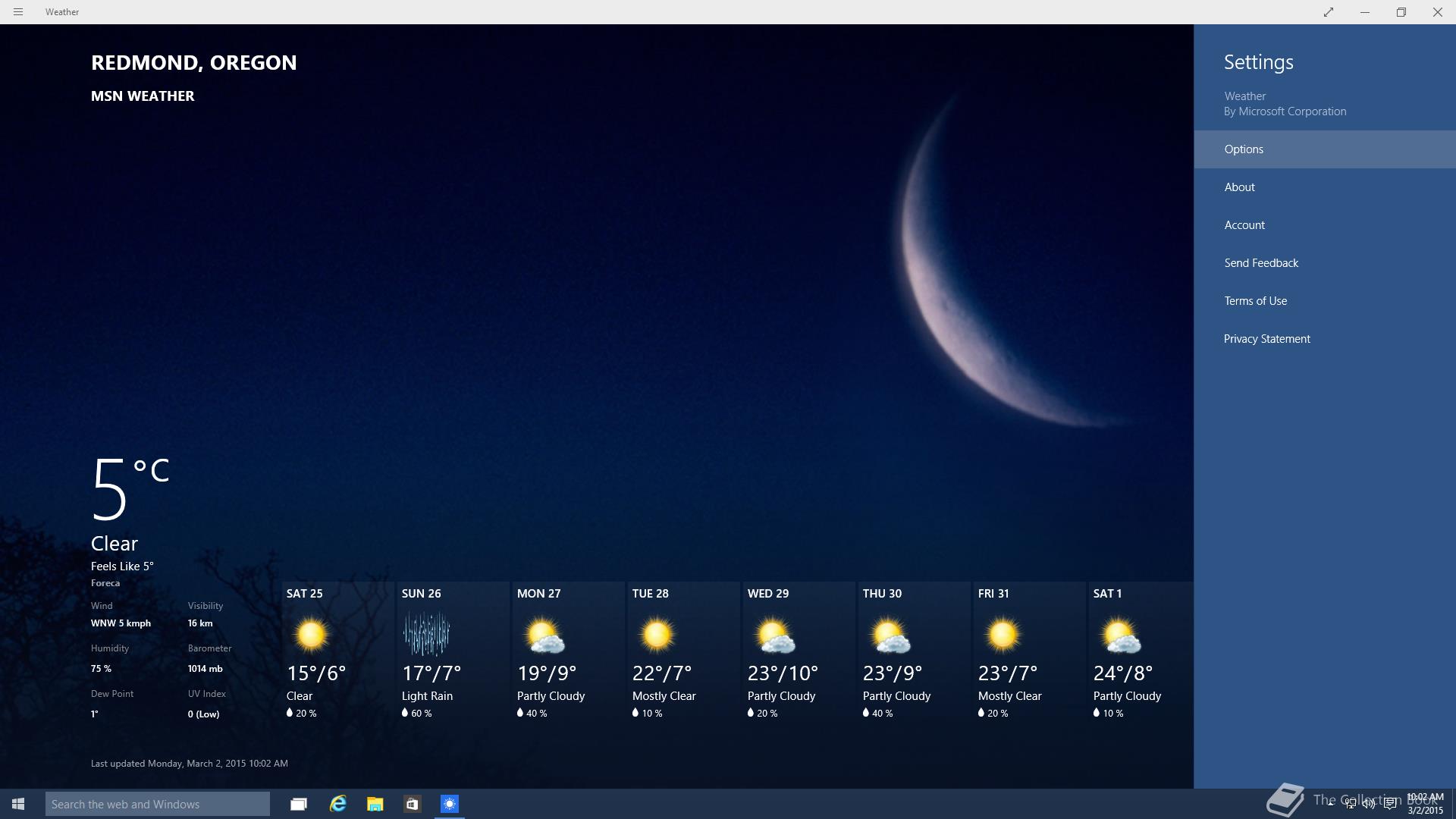This screenshot has height=819, width=1456.
Task: Open File Explorer from the taskbar
Action: click(x=375, y=804)
